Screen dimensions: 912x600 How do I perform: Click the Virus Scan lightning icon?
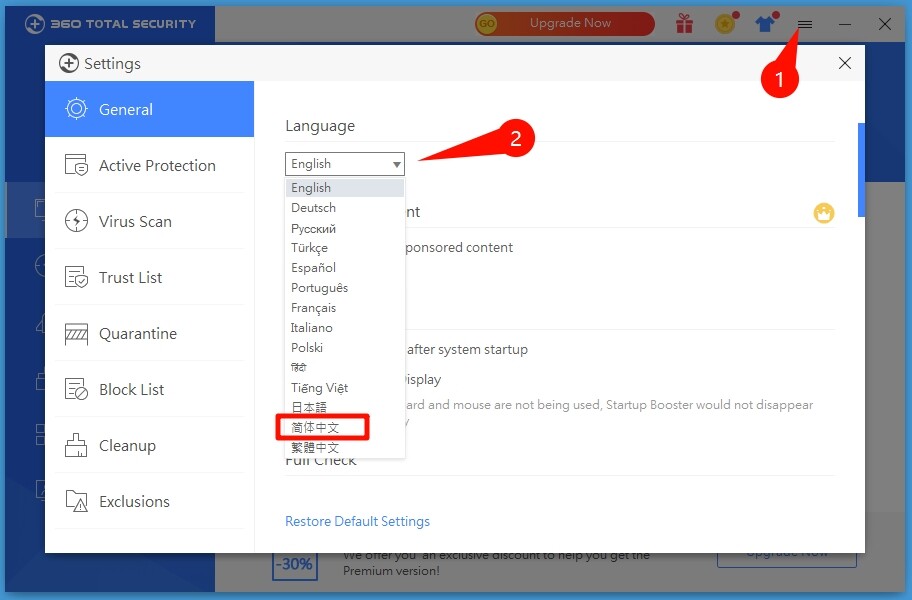pos(76,222)
